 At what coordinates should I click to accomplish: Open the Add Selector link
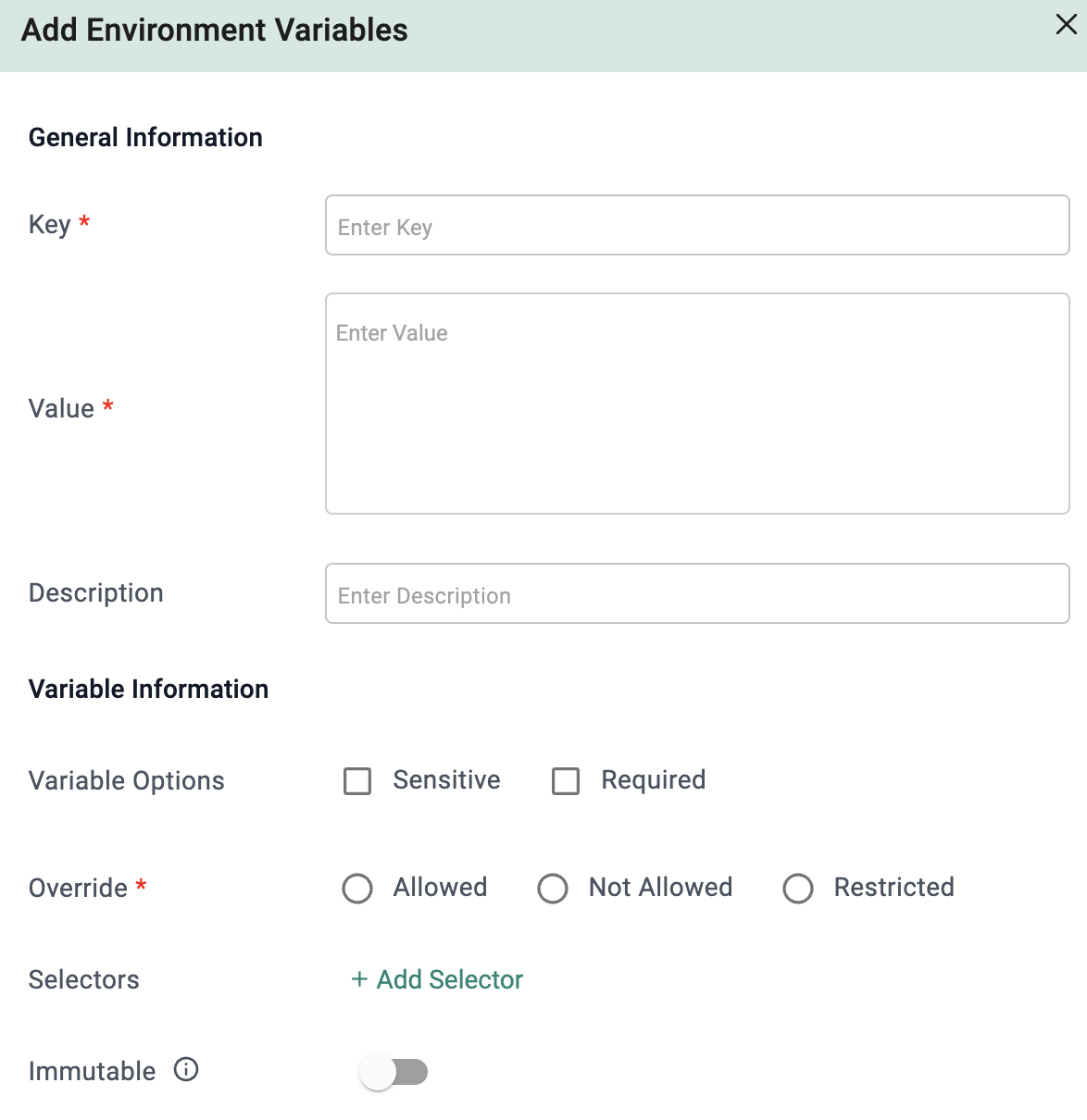click(449, 979)
